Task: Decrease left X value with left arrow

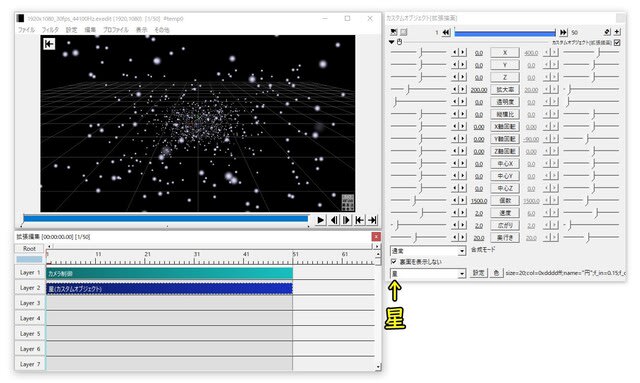Action: tap(455, 52)
